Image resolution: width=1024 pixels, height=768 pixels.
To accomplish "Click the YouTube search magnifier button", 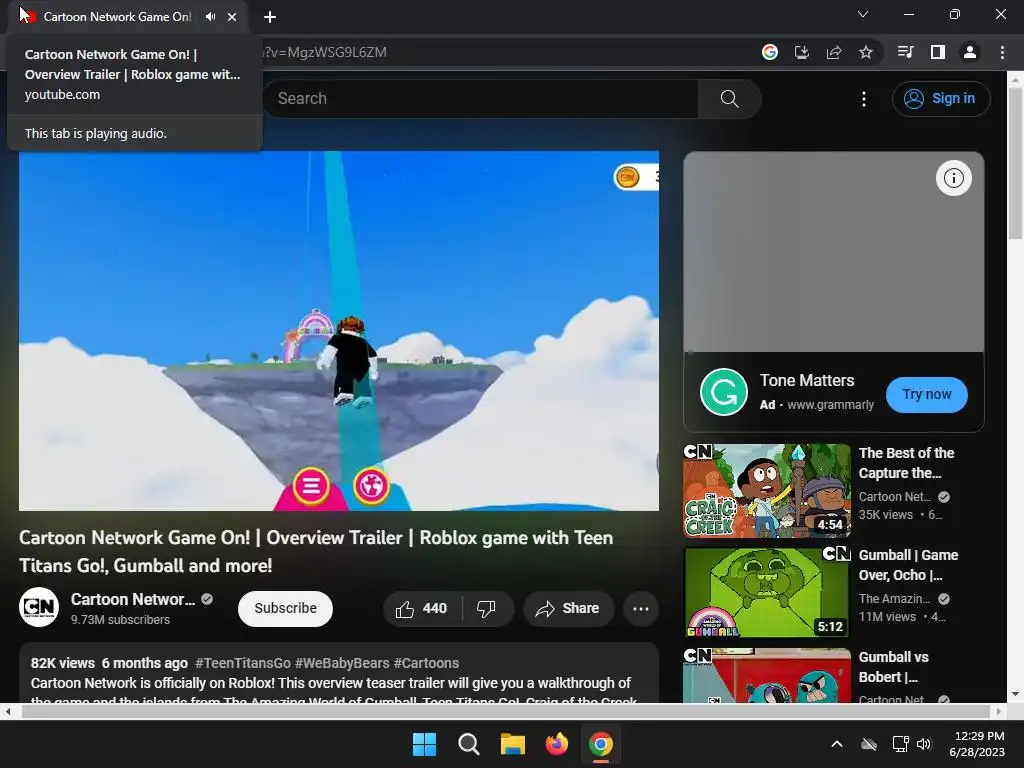I will click(729, 99).
